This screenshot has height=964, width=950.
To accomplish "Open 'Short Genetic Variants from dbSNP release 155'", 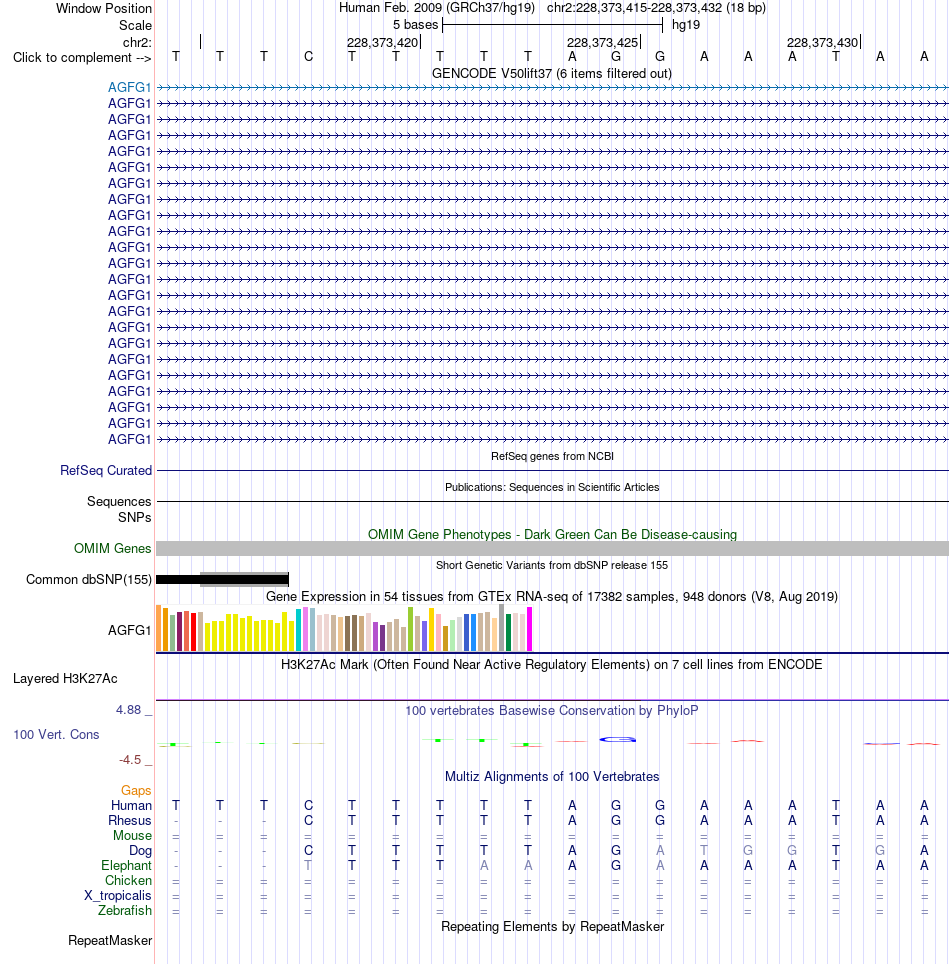I will 552,565.
